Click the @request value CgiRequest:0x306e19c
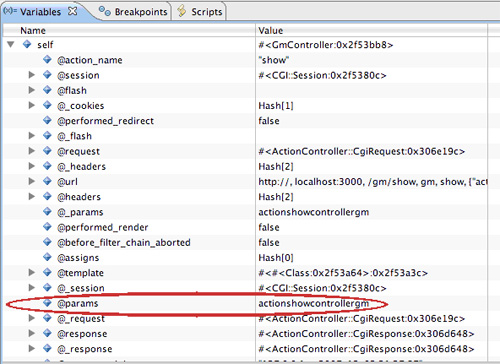Viewport: 500px width, 364px height. tap(361, 151)
